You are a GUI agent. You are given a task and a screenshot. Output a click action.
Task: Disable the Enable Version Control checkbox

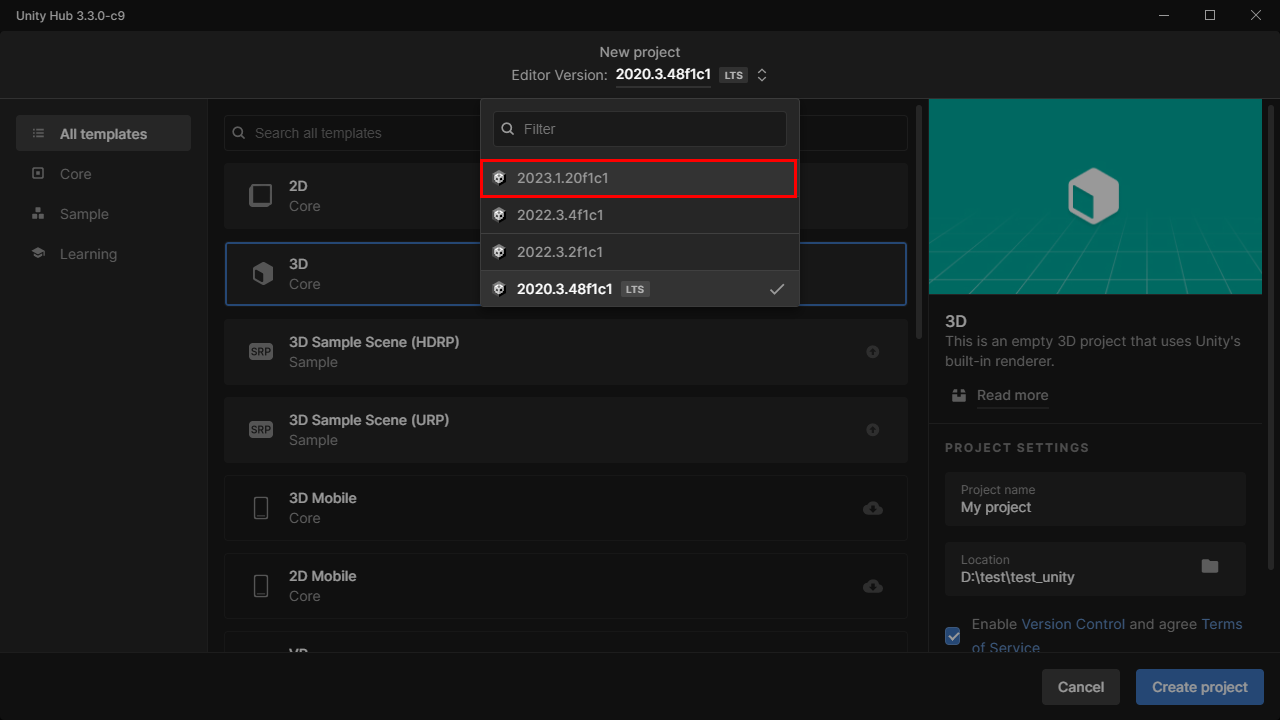[952, 636]
